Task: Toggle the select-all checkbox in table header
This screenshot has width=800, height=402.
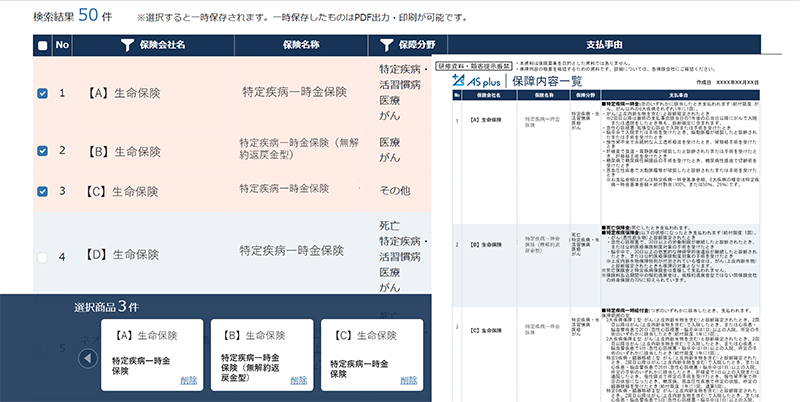Action: [x=41, y=46]
